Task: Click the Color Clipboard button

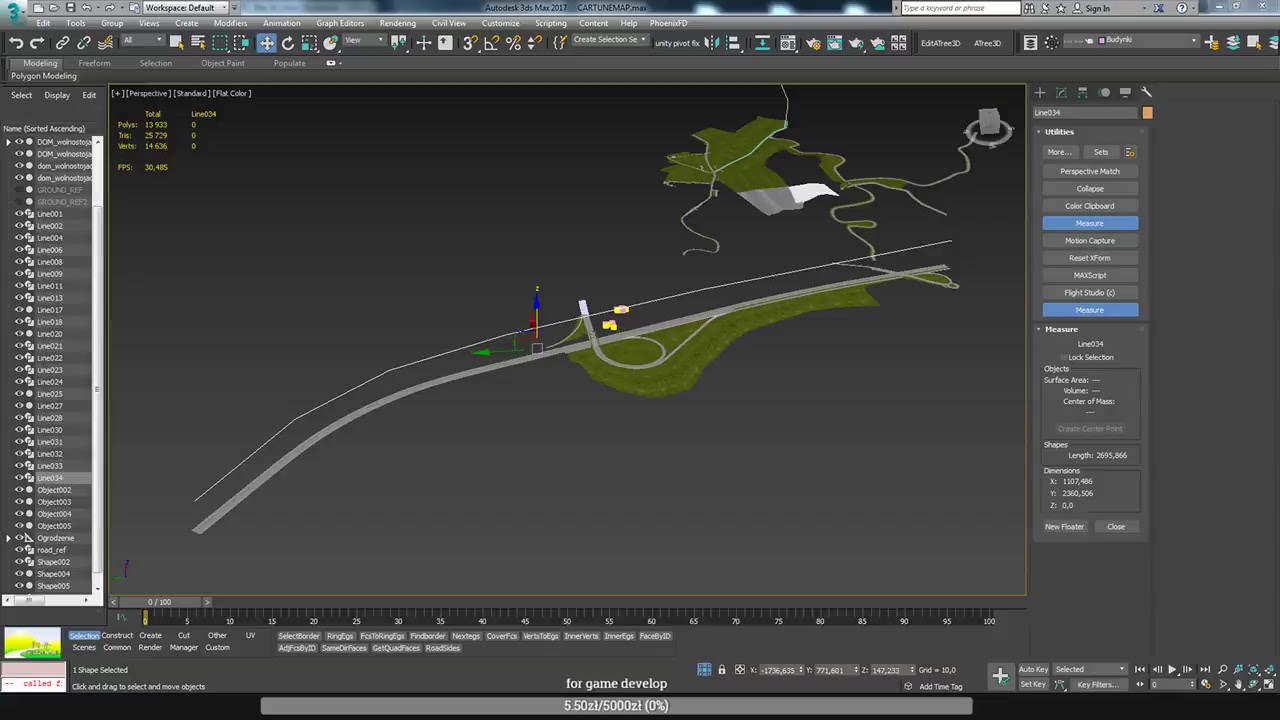Action: click(x=1090, y=206)
